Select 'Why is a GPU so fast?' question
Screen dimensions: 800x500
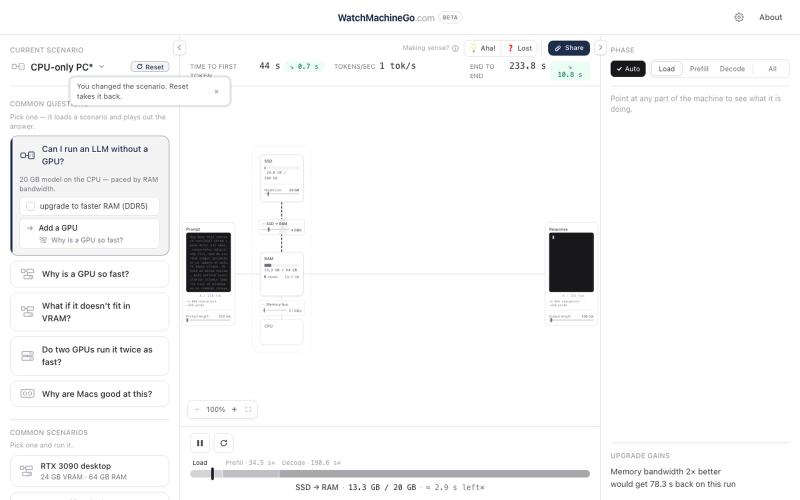(x=90, y=274)
